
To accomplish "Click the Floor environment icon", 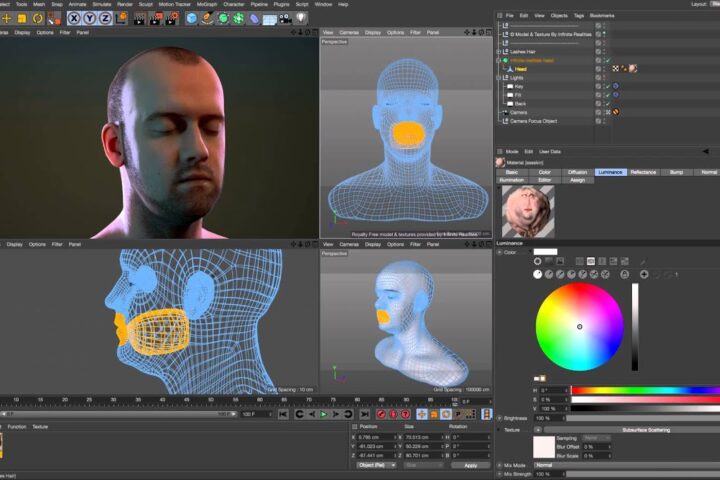I will click(x=270, y=19).
